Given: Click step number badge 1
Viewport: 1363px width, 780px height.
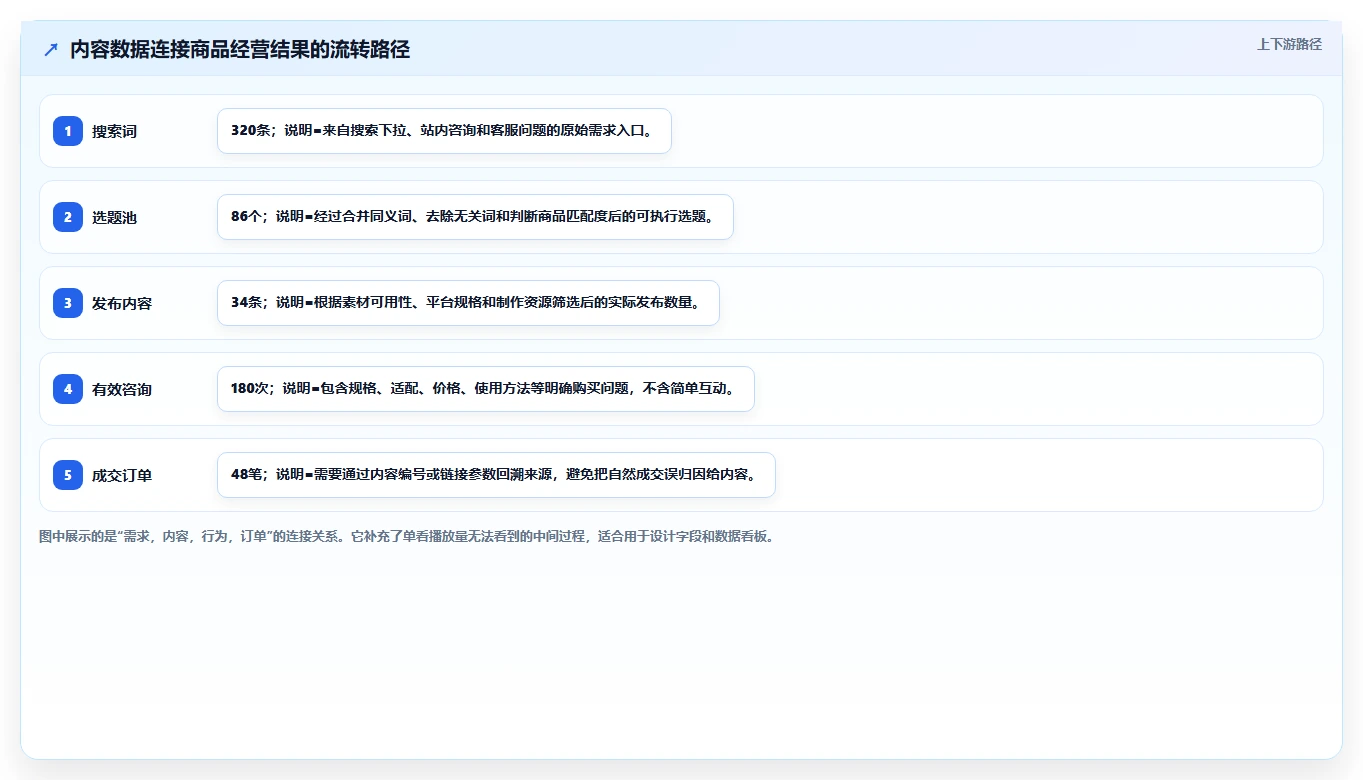Looking at the screenshot, I should pos(68,131).
